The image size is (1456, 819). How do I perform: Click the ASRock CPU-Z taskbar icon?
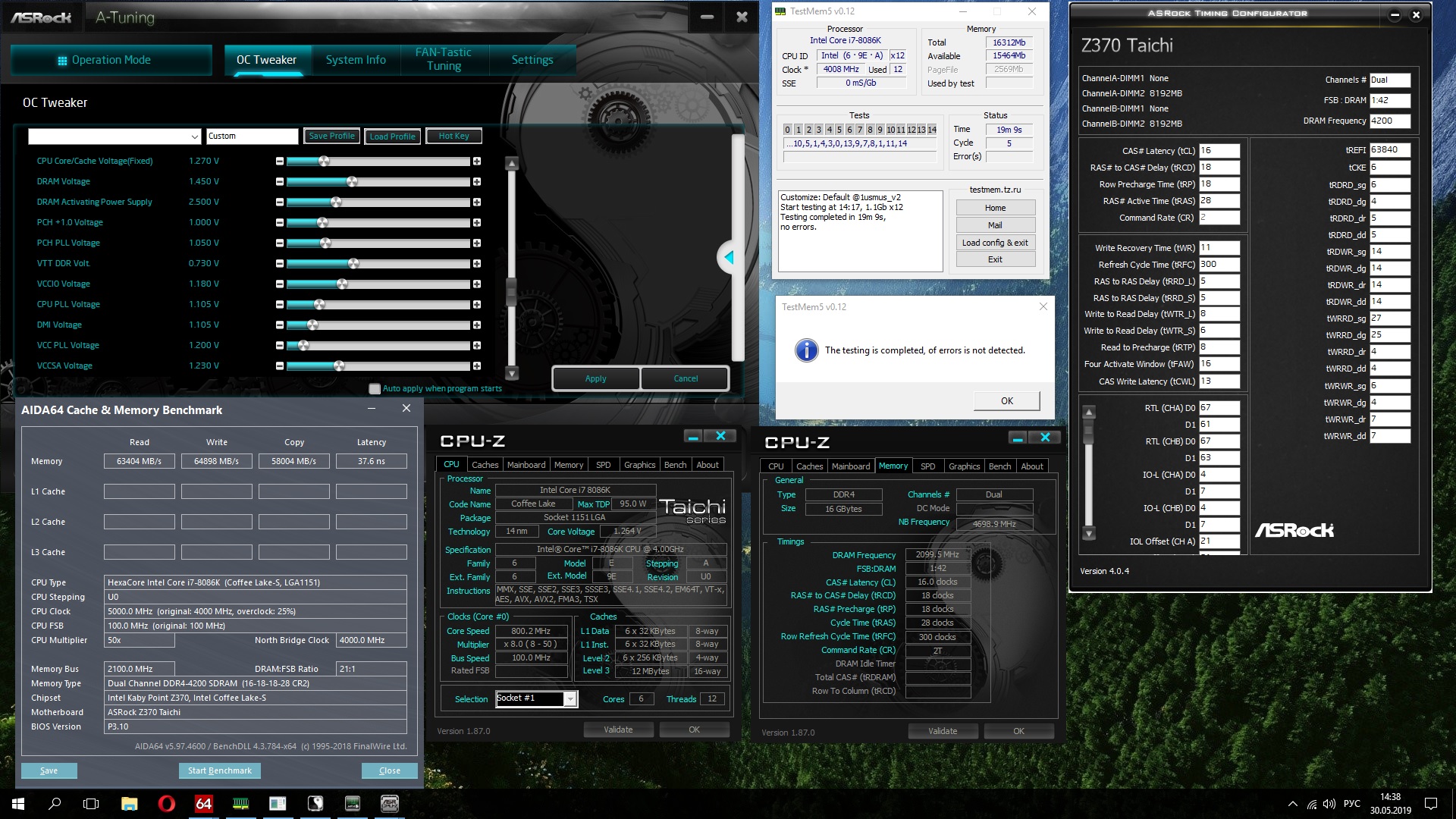click(x=389, y=804)
